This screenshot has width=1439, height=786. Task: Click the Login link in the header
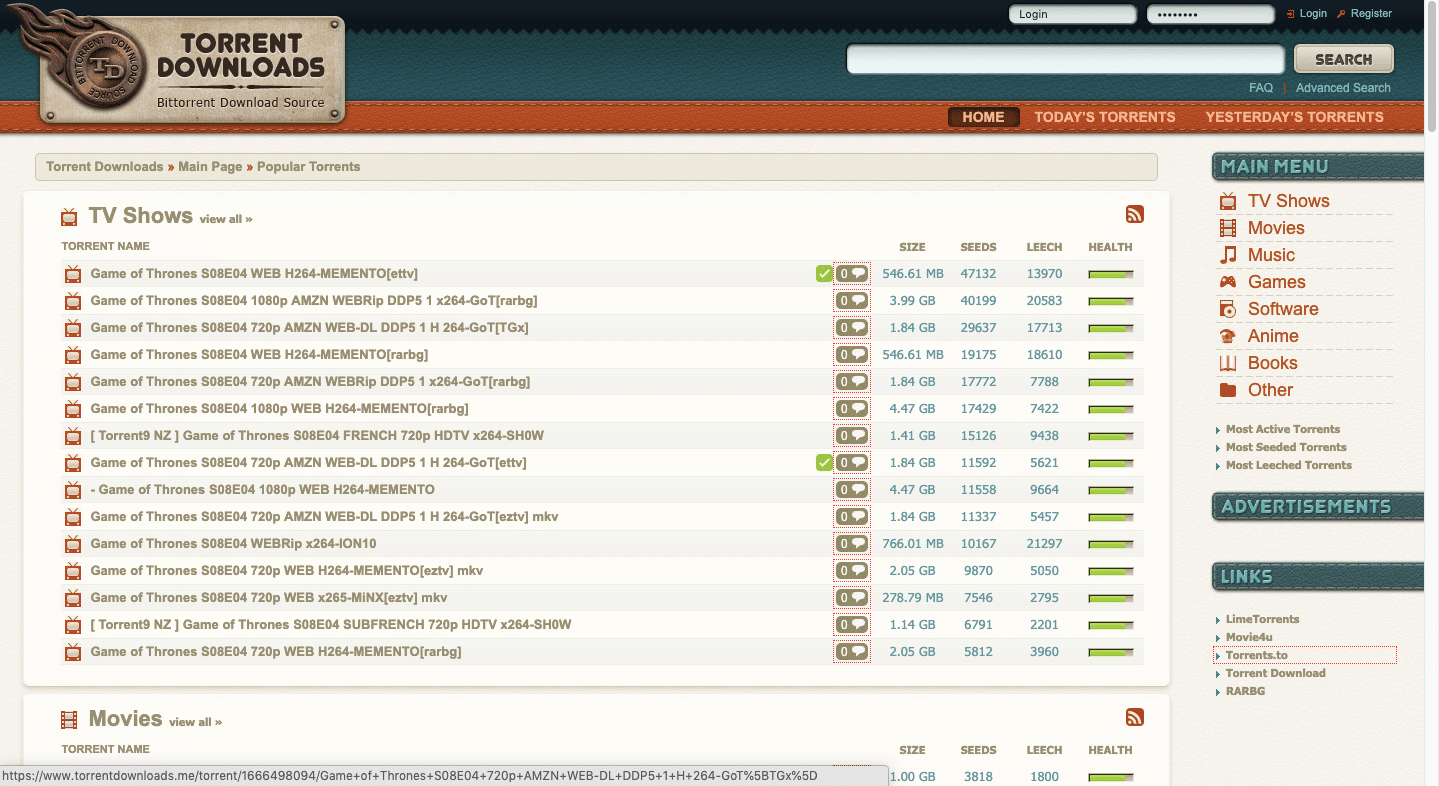(1313, 14)
